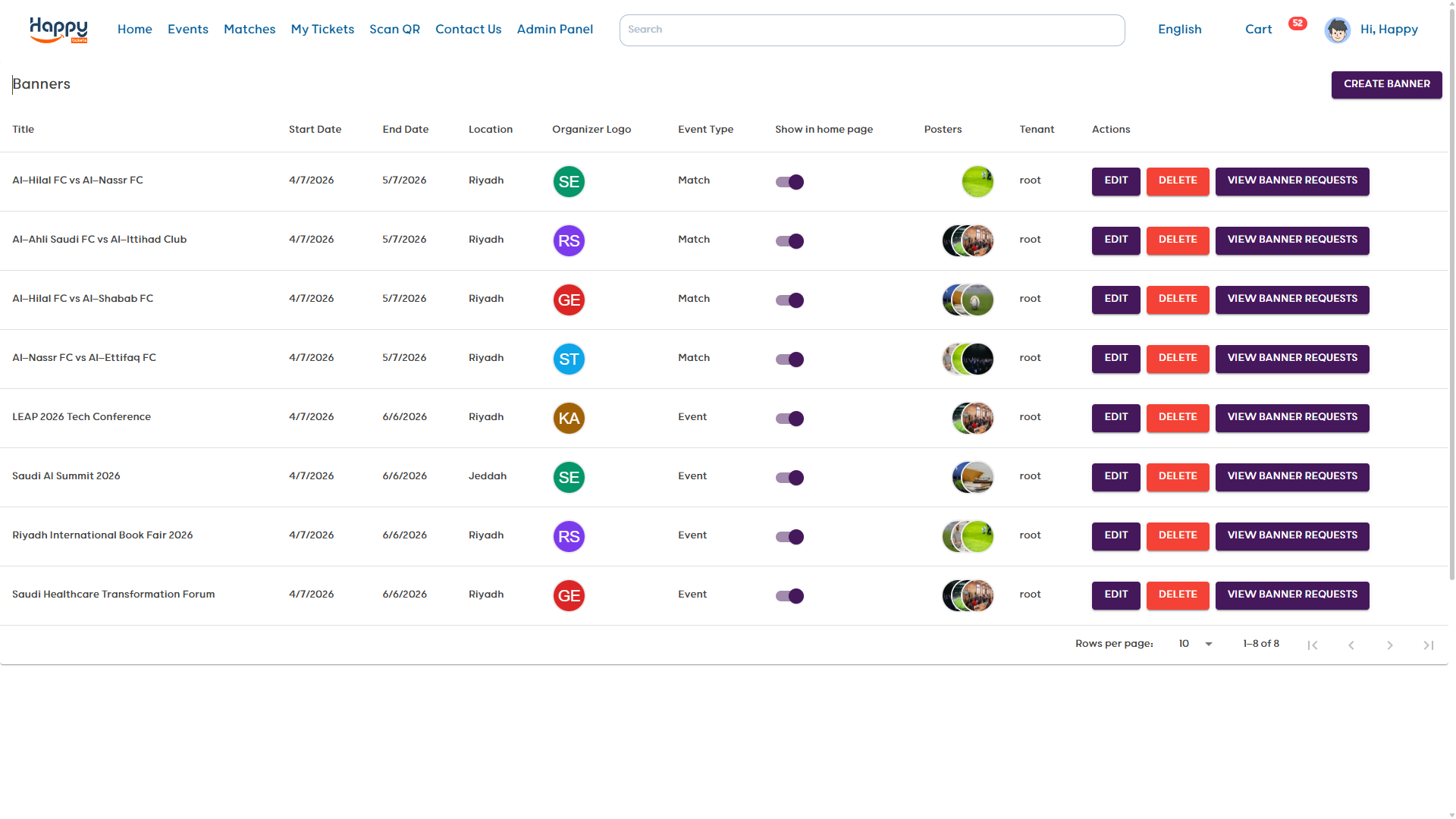Go to last page pagination icon
Screen dimensions: 1456x819
tap(1428, 645)
